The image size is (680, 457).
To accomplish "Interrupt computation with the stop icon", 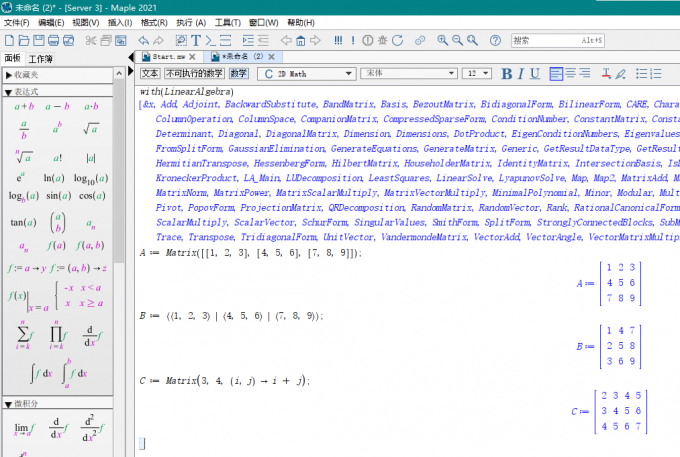I will coord(368,40).
